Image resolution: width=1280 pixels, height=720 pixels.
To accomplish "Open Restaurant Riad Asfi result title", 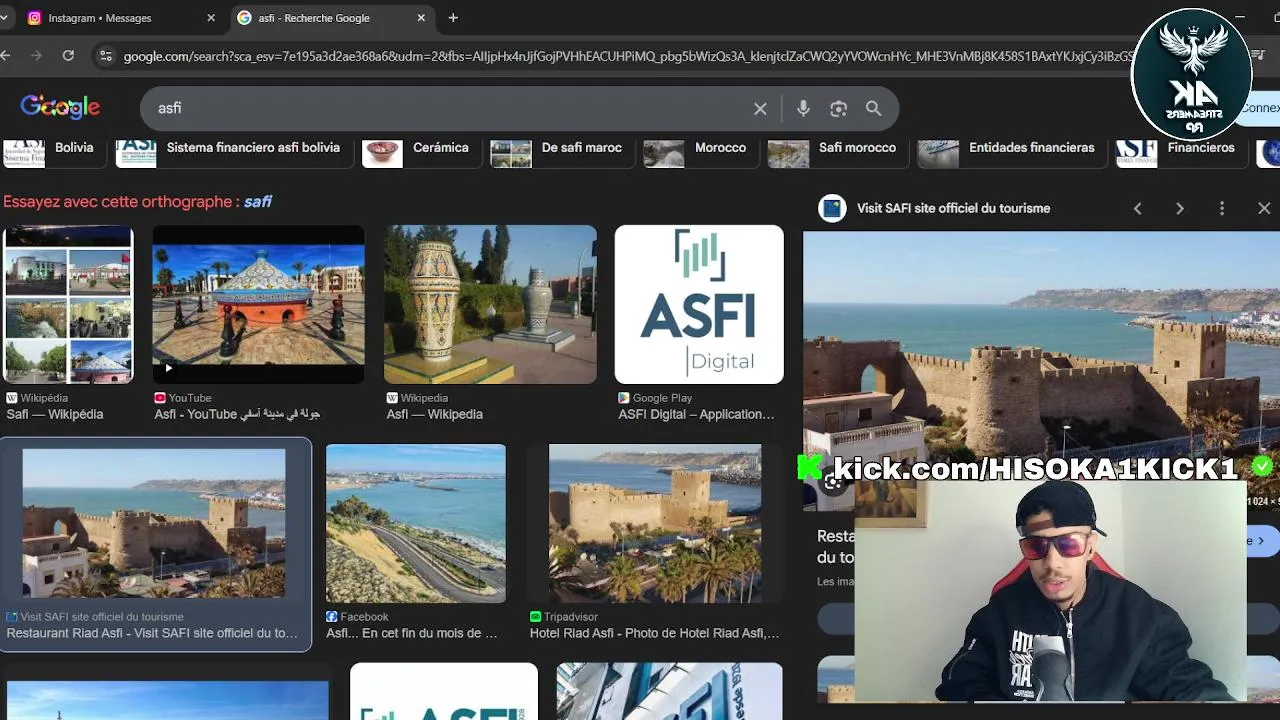I will (x=152, y=633).
